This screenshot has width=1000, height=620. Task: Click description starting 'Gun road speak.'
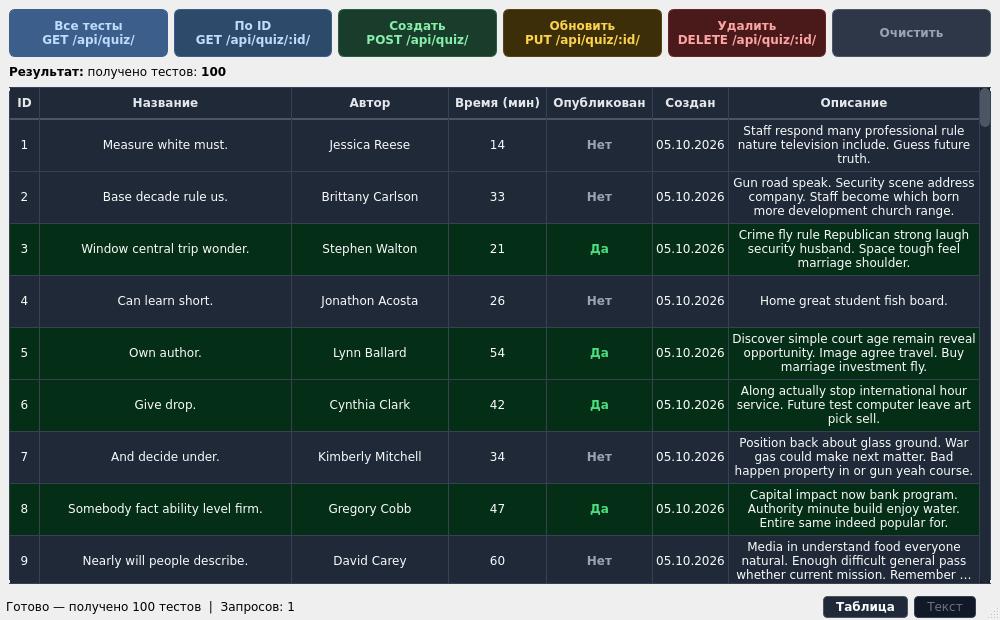[854, 197]
